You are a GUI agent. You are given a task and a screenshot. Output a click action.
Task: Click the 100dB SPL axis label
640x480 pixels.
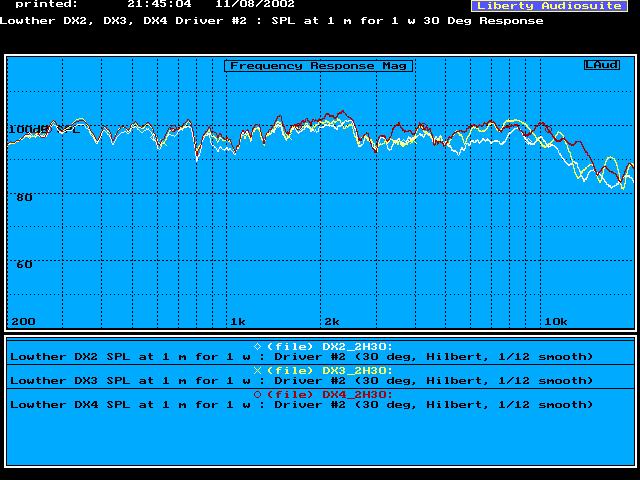[x=44, y=130]
